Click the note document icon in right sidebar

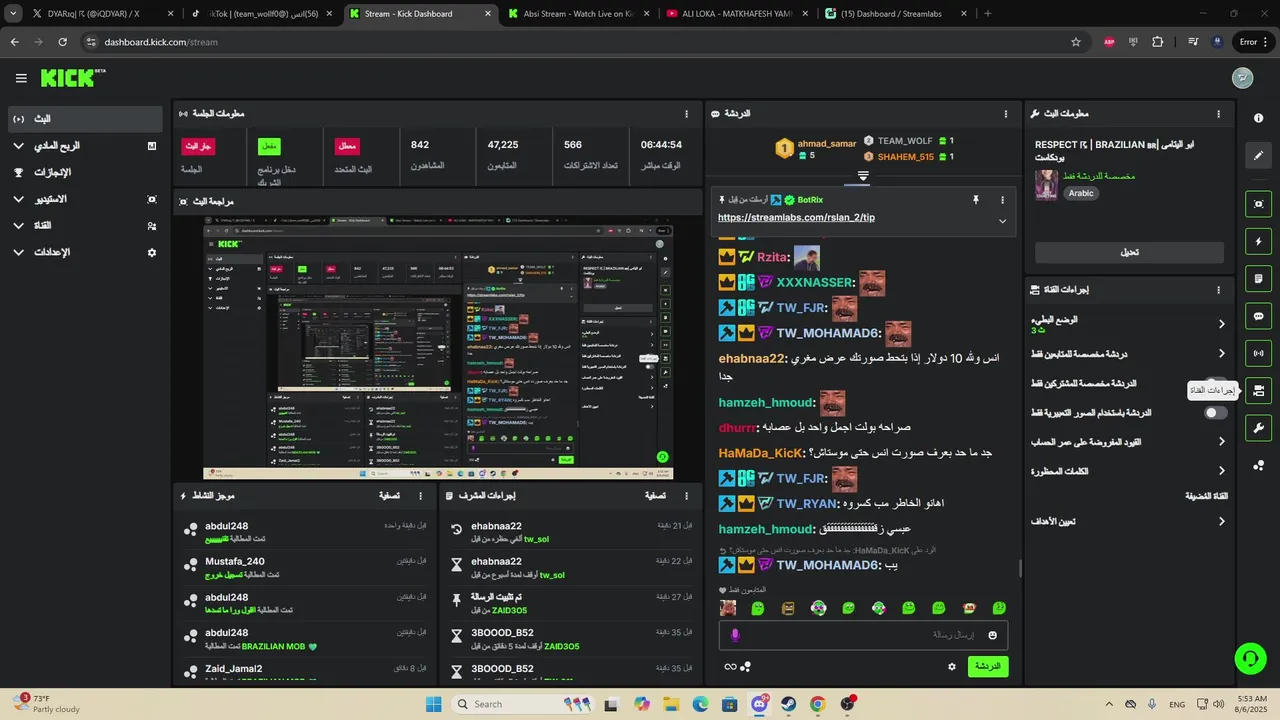[x=1258, y=279]
